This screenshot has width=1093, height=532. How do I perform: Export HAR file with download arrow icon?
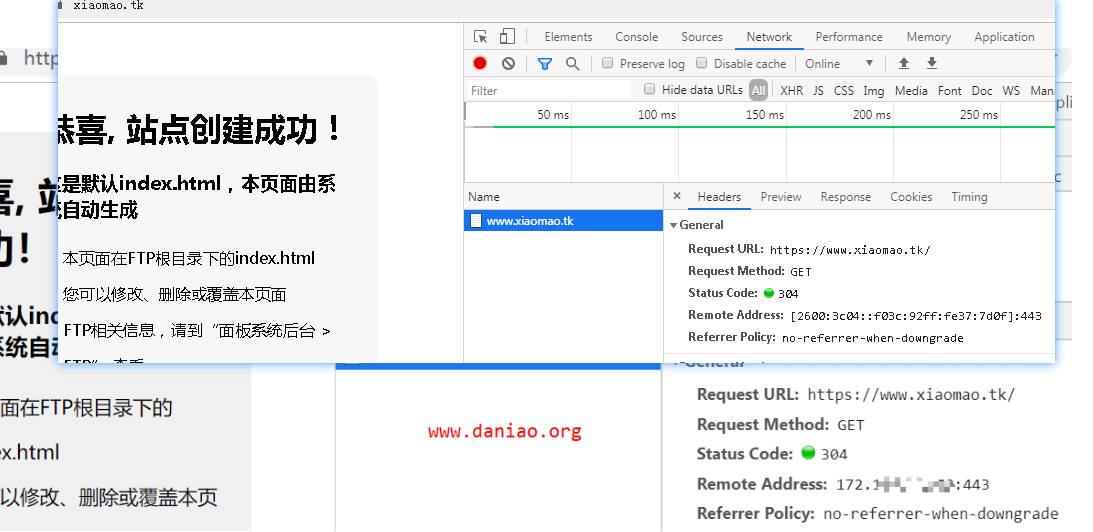(x=931, y=63)
